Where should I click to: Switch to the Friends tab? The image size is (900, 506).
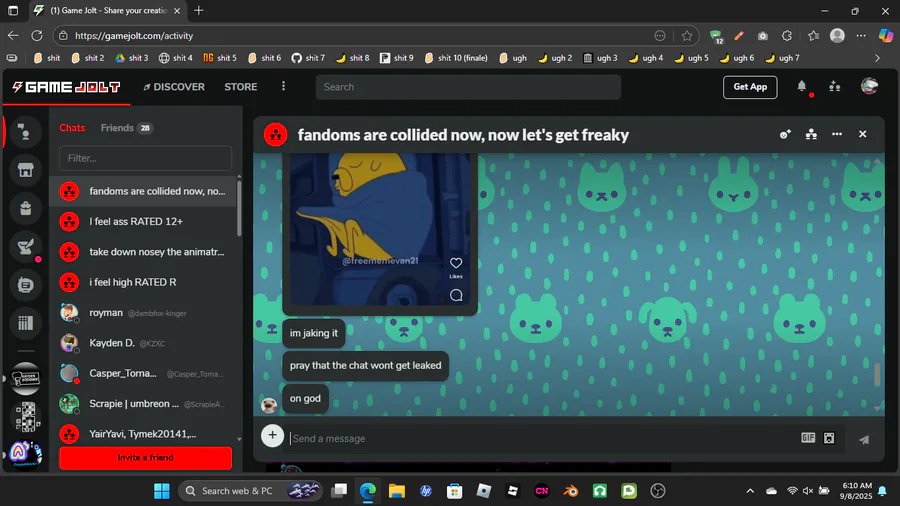(x=127, y=128)
